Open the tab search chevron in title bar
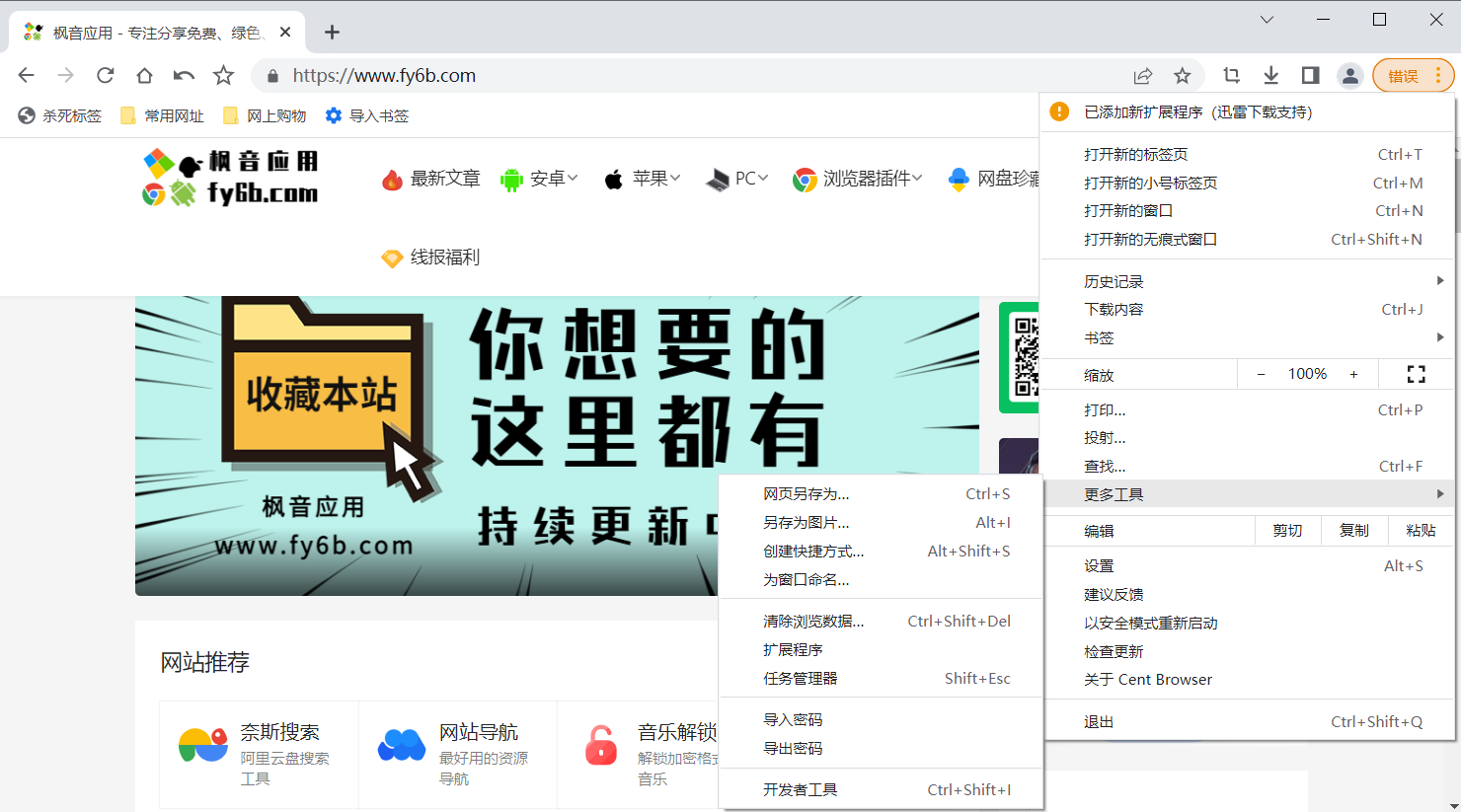The image size is (1461, 812). coord(1268,20)
